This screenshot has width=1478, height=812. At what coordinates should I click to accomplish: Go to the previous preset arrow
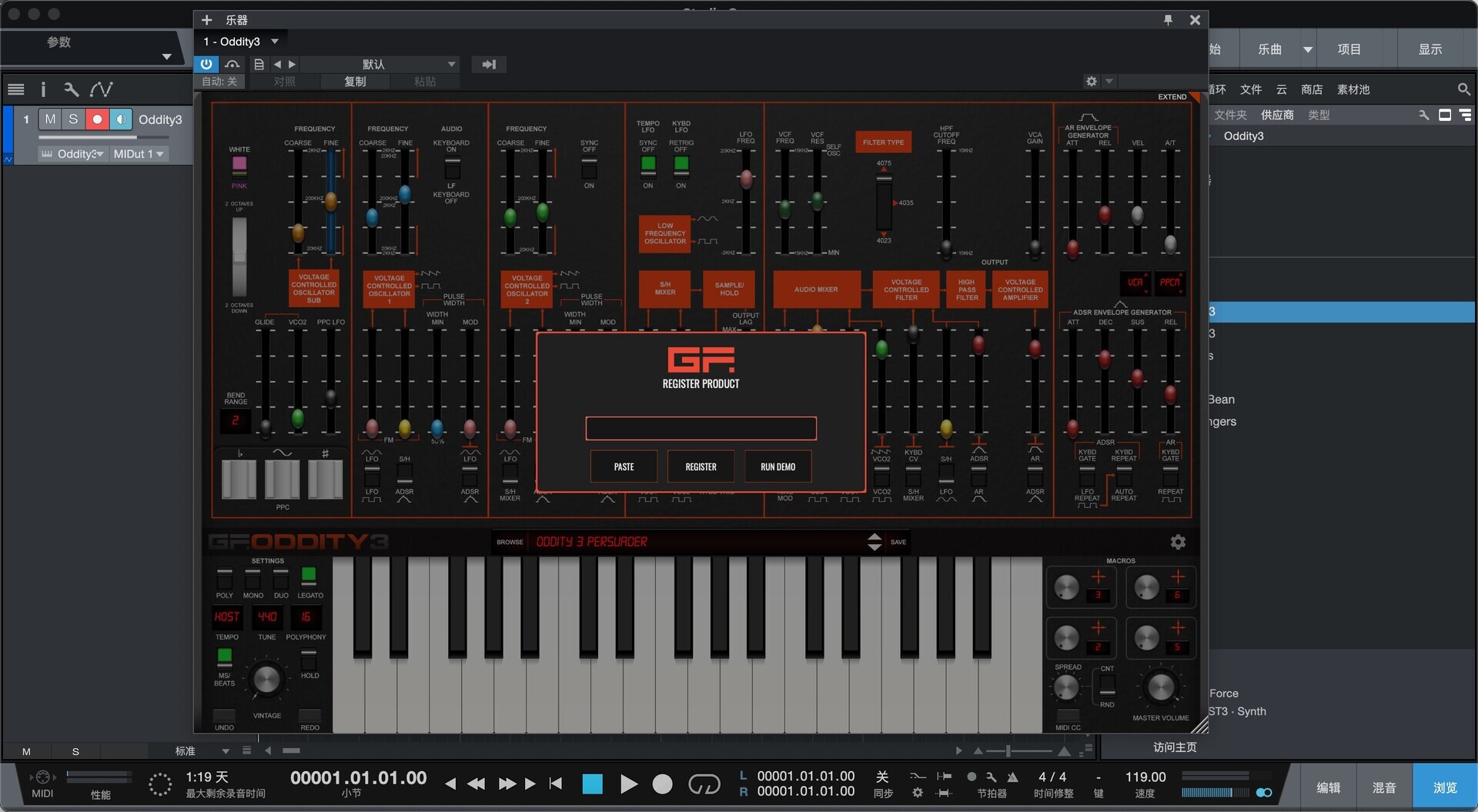click(277, 64)
